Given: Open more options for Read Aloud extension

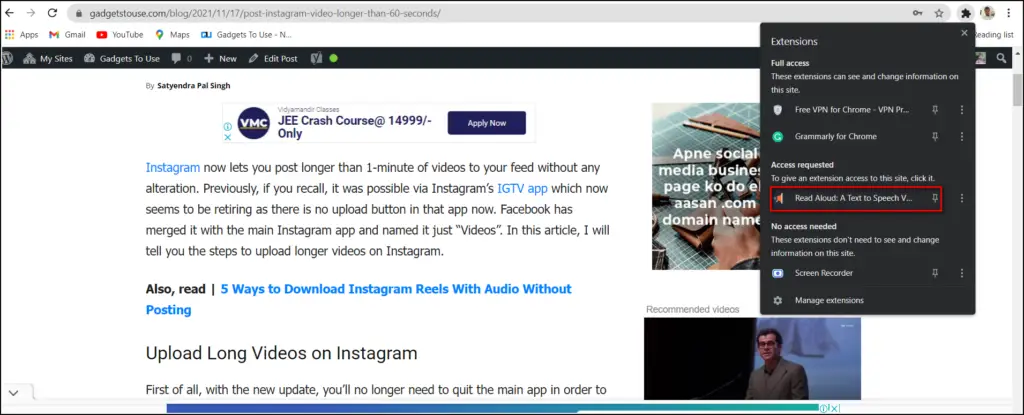Looking at the screenshot, I should [x=961, y=198].
